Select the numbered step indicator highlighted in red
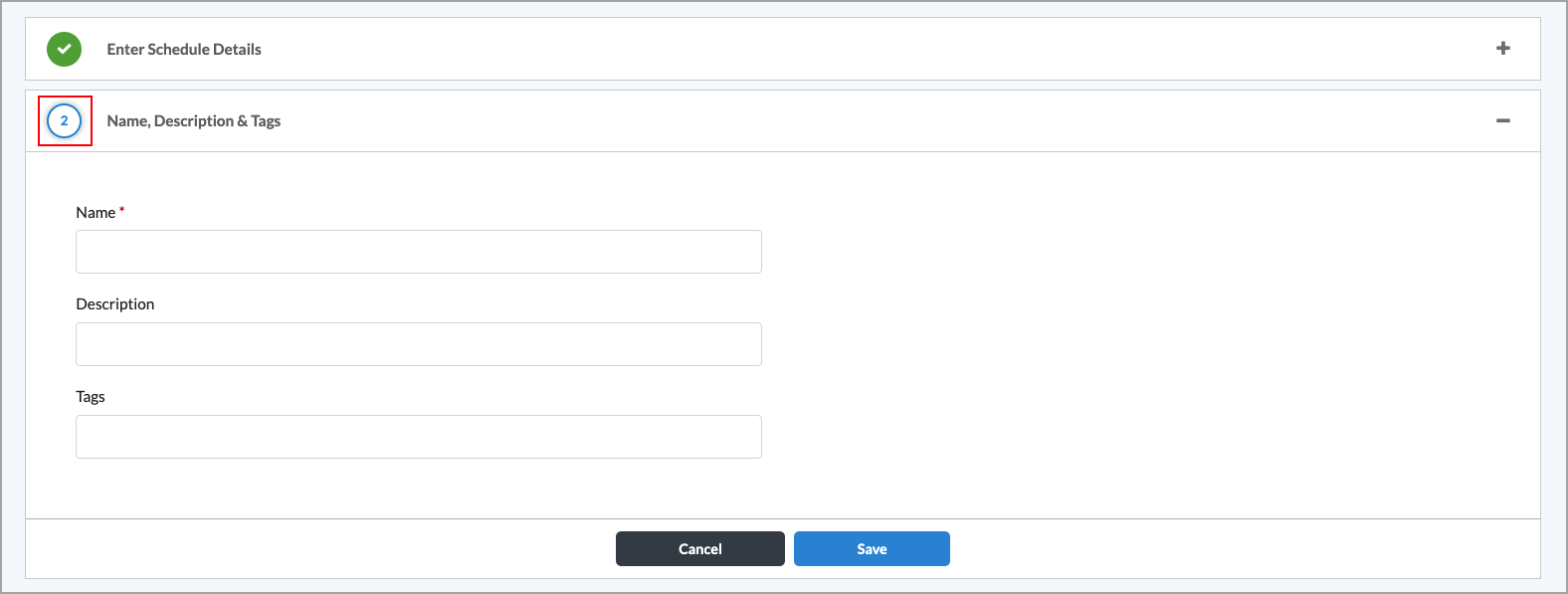This screenshot has width=1568, height=594. [x=64, y=119]
